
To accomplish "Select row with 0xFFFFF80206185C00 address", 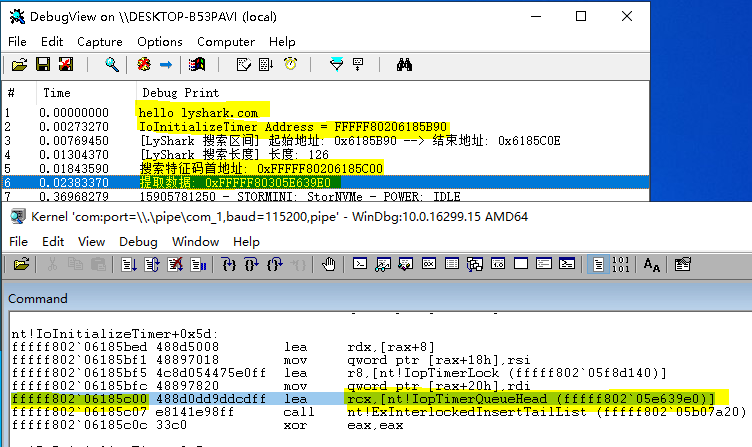I will pos(326,168).
